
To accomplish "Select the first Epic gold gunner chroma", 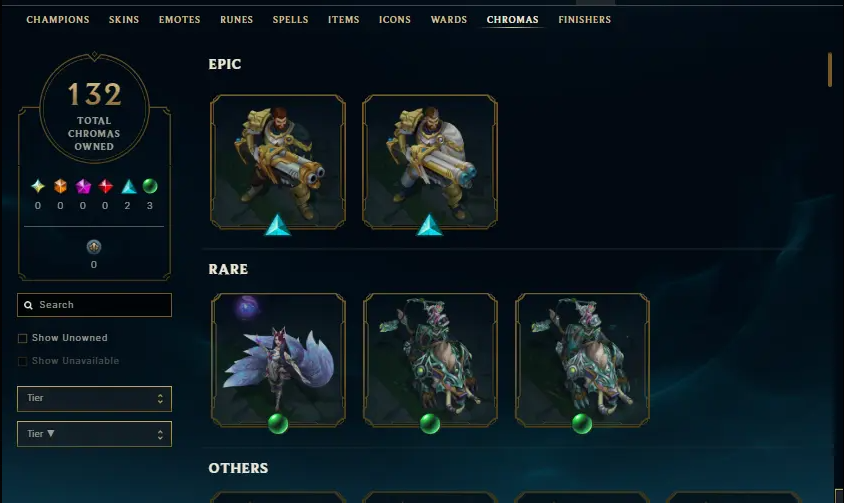I will point(278,162).
